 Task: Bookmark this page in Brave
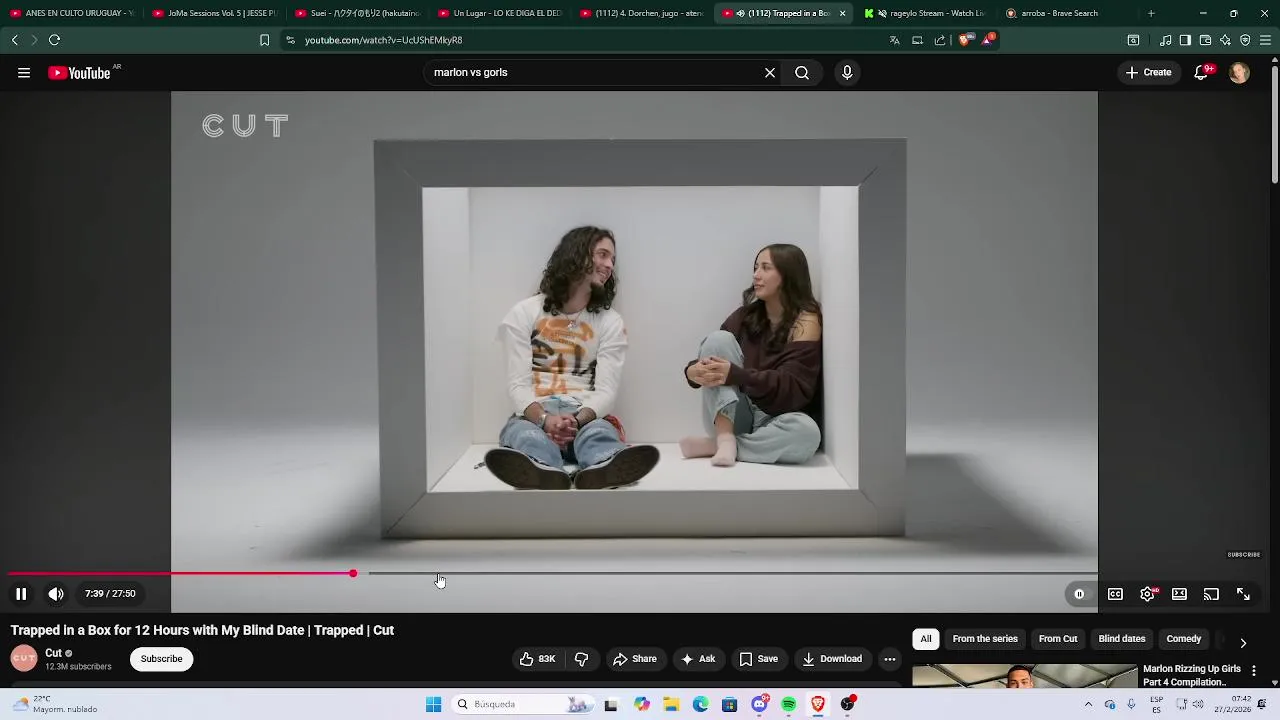[x=264, y=40]
